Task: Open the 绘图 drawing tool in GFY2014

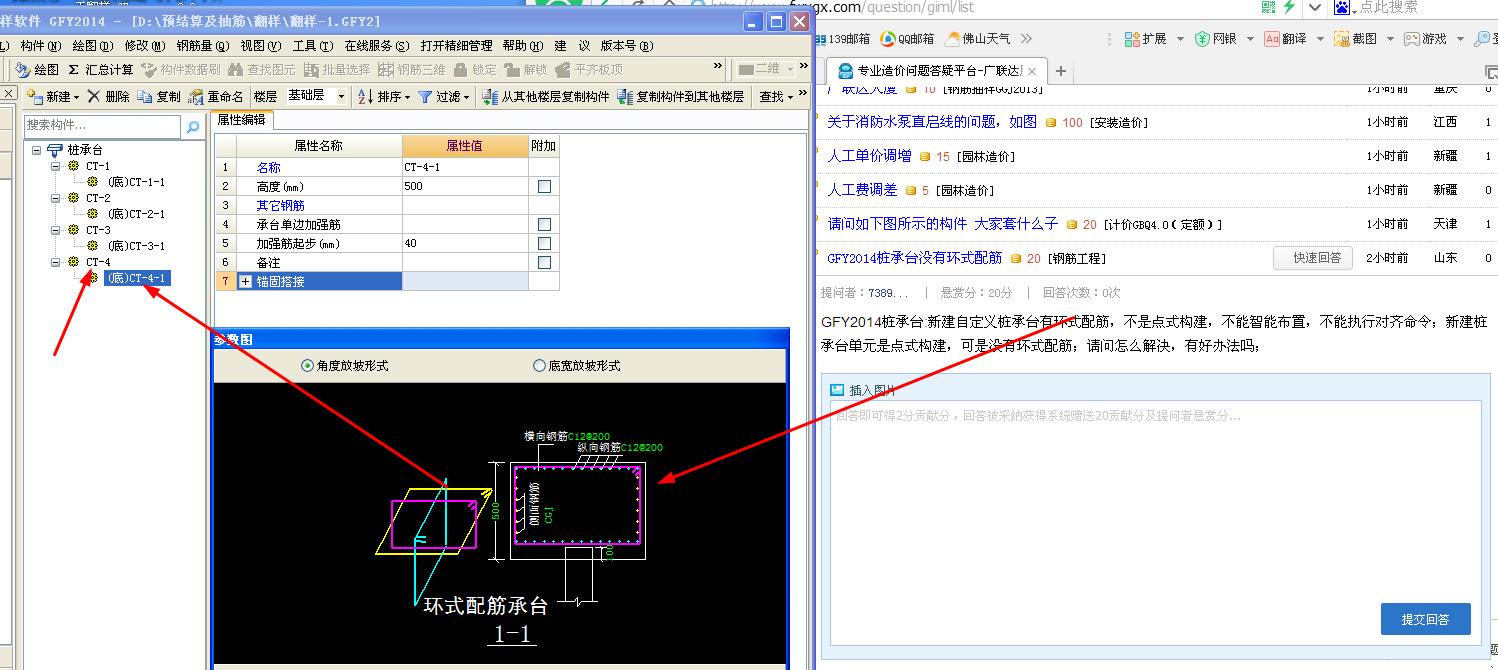Action: [37, 70]
